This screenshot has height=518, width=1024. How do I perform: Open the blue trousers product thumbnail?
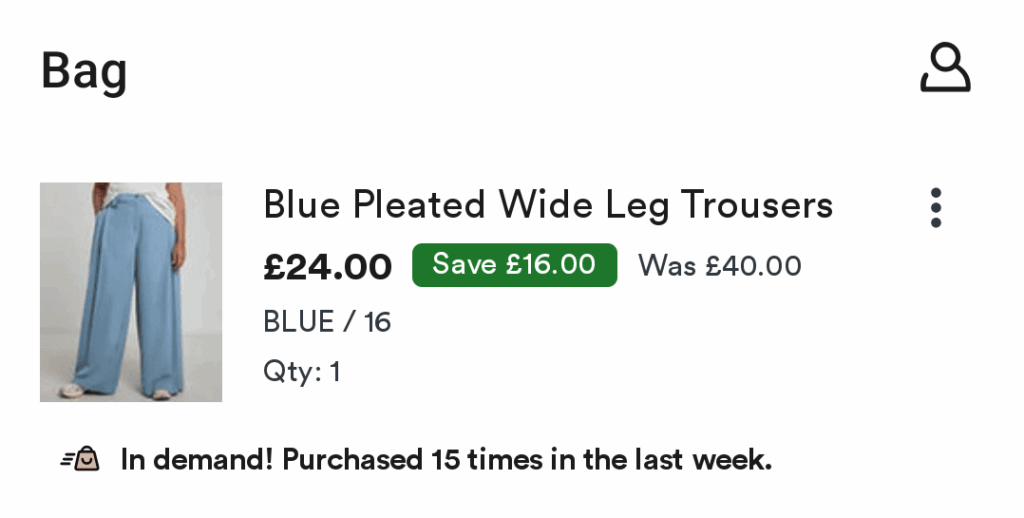[131, 292]
